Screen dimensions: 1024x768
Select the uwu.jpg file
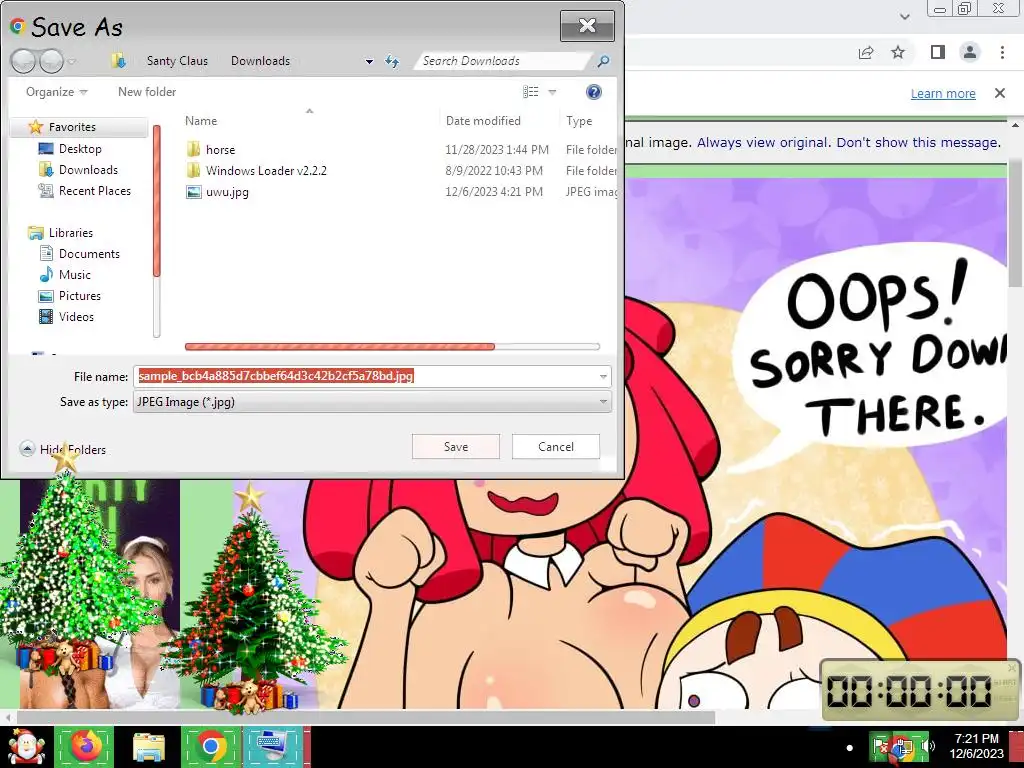coord(227,192)
